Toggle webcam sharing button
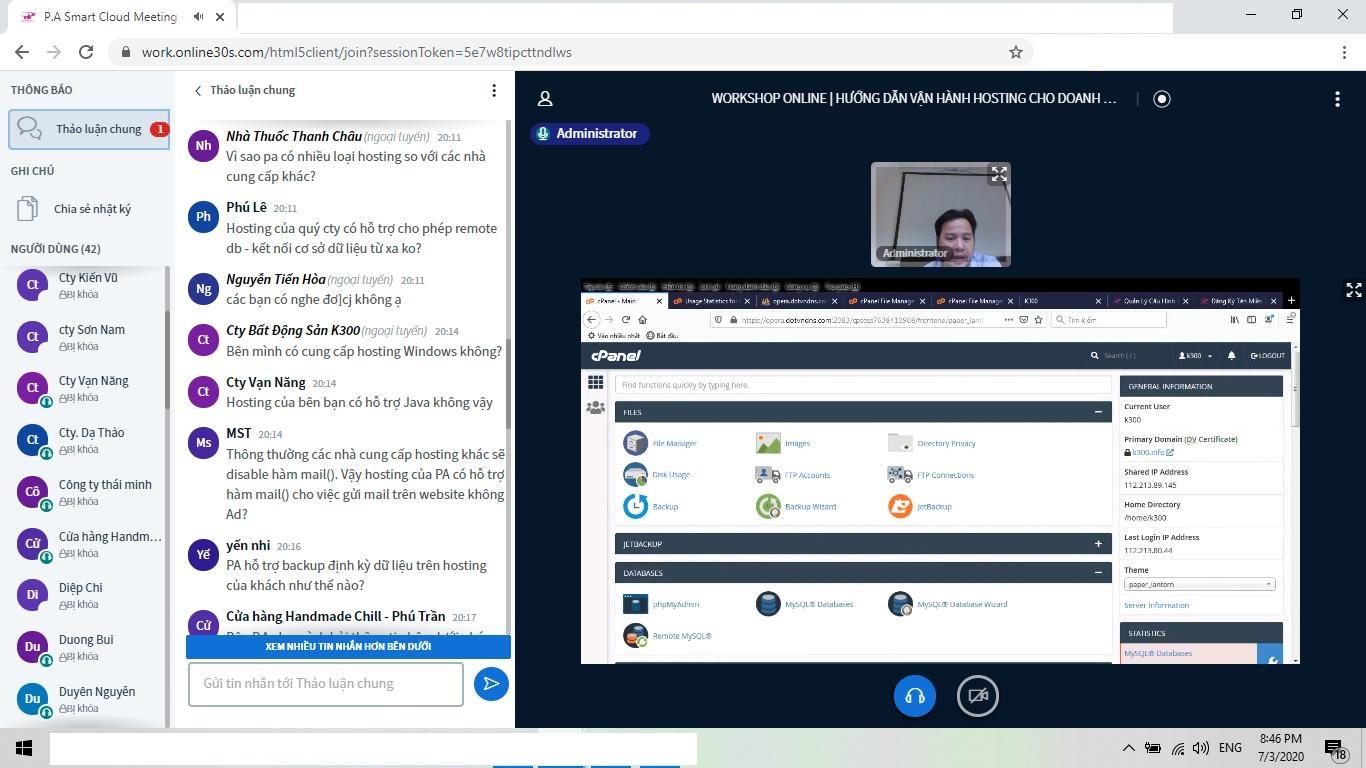 (x=978, y=696)
